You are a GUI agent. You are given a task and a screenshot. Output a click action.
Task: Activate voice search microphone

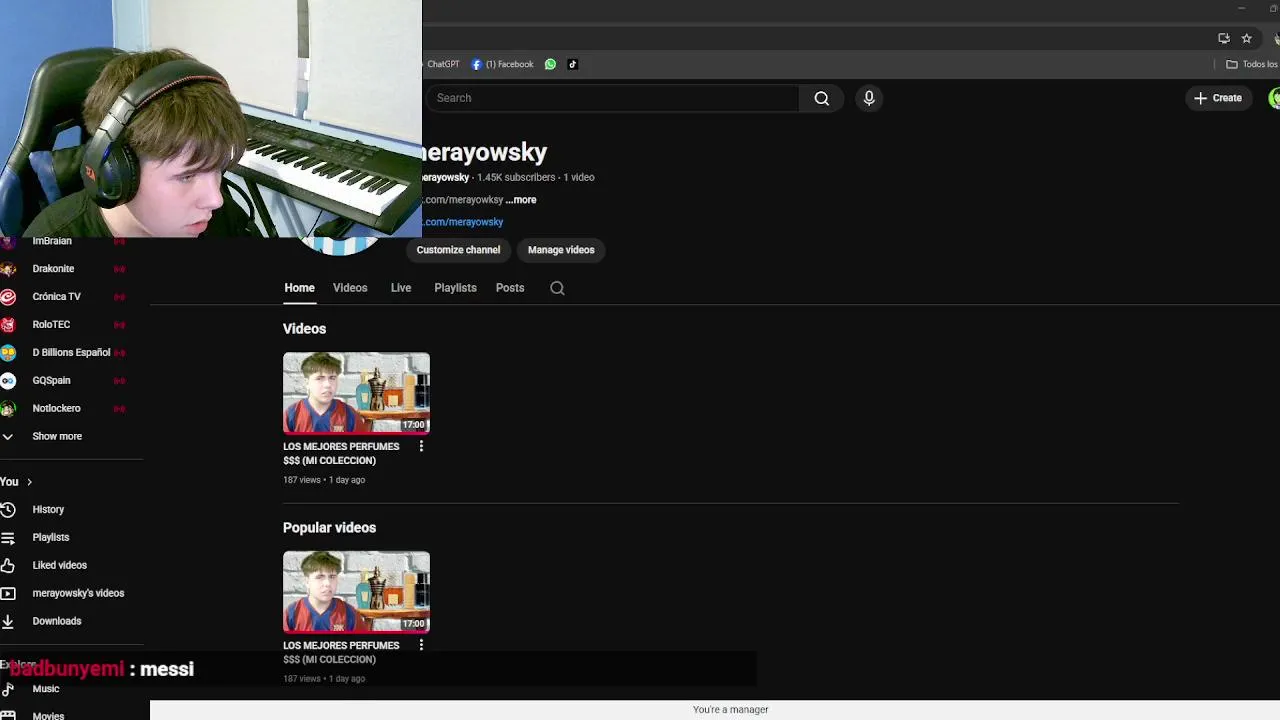pyautogui.click(x=869, y=98)
